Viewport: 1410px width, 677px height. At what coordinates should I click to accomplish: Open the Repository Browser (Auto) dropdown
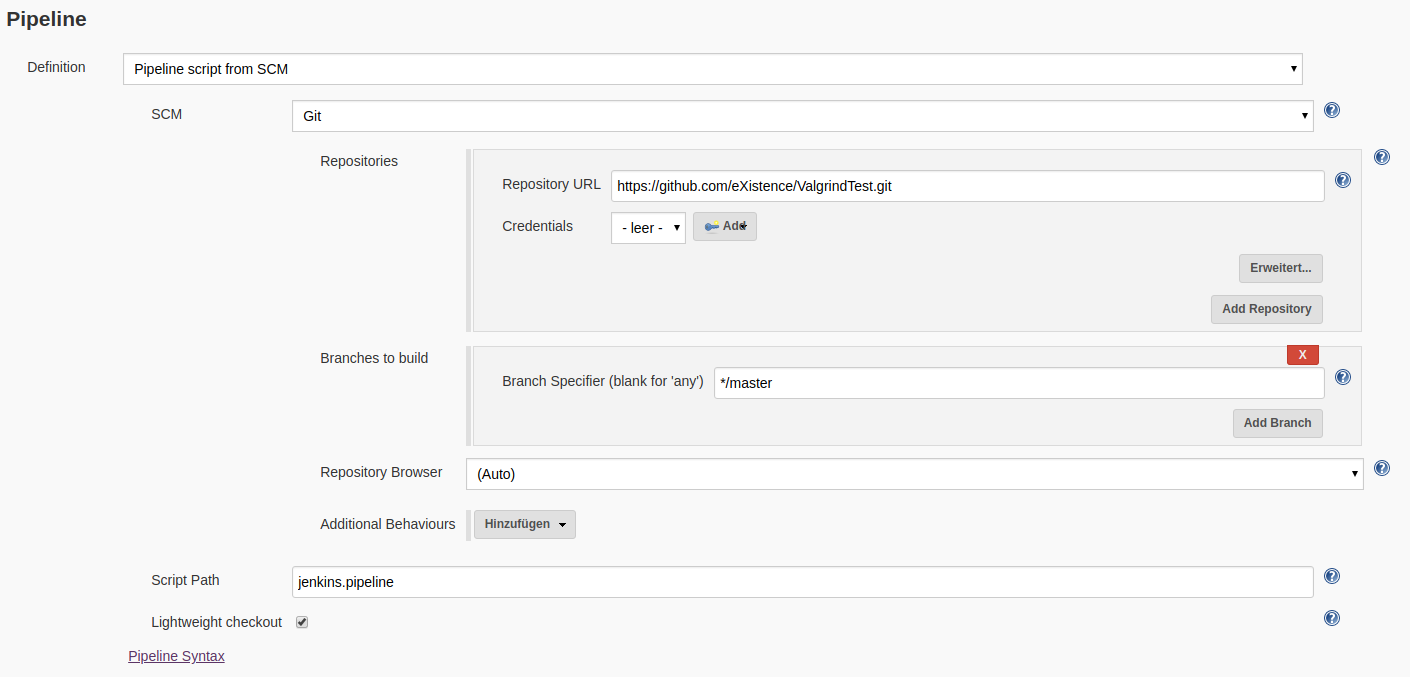[915, 474]
